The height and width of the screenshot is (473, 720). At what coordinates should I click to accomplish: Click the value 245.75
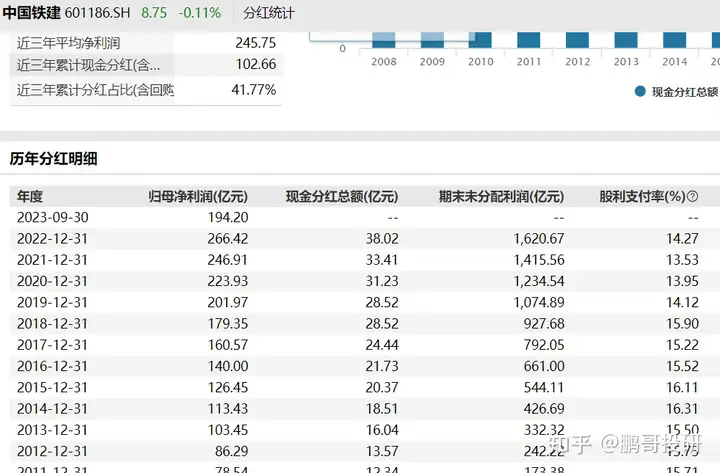255,43
